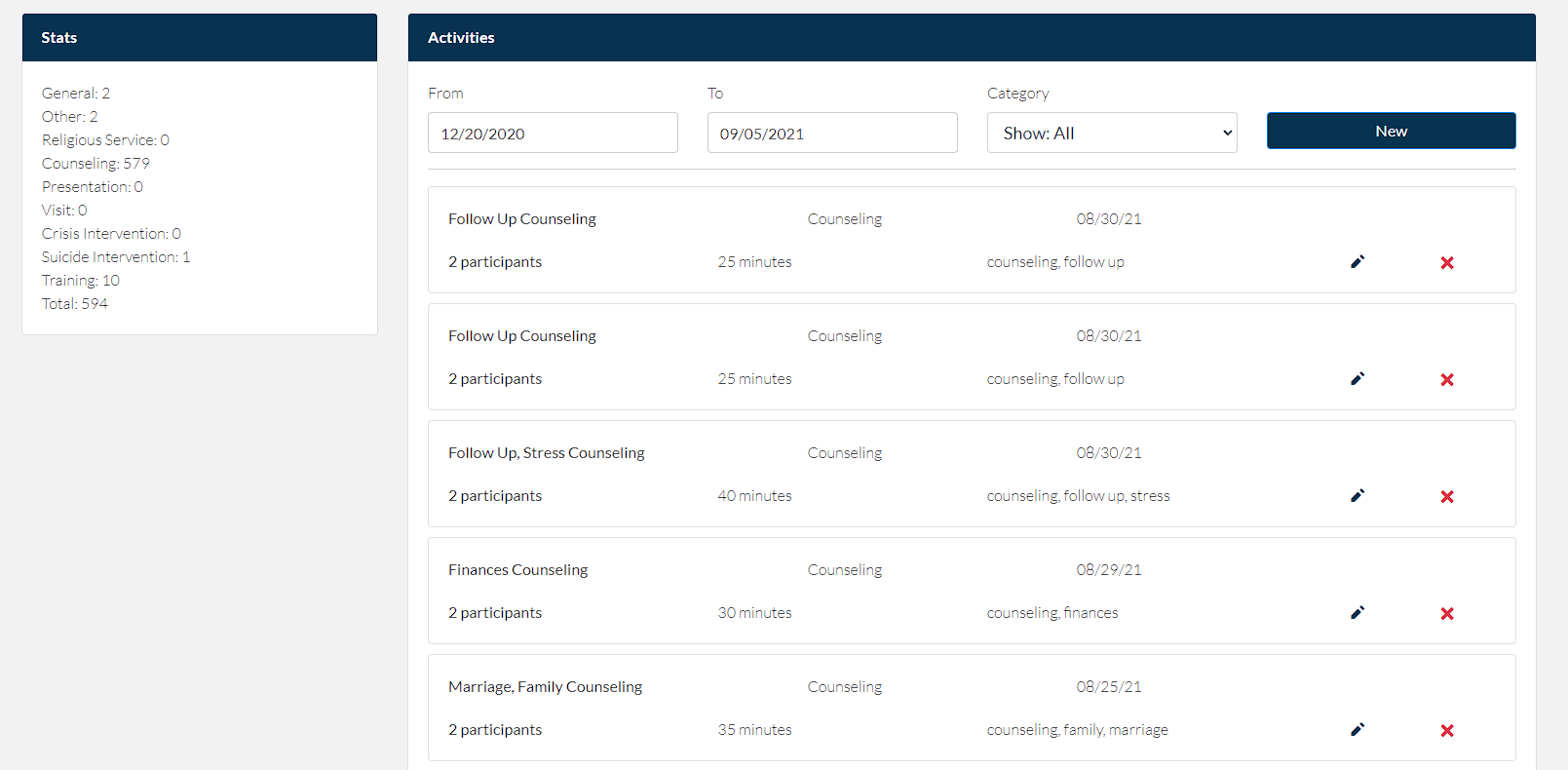Edit the Marriage, Family Counseling activity
The image size is (1568, 770).
[x=1358, y=729]
